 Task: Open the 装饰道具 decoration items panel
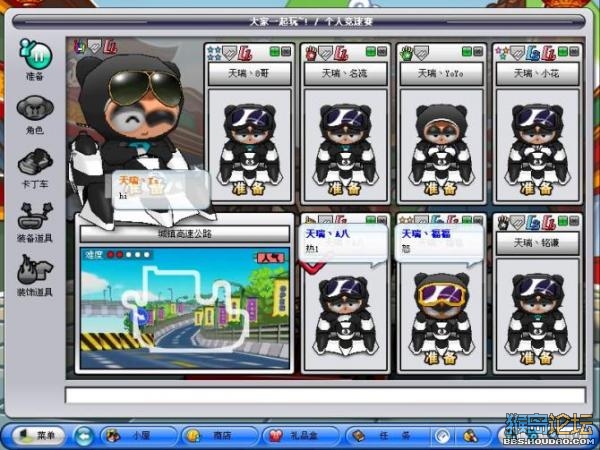pyautogui.click(x=35, y=276)
